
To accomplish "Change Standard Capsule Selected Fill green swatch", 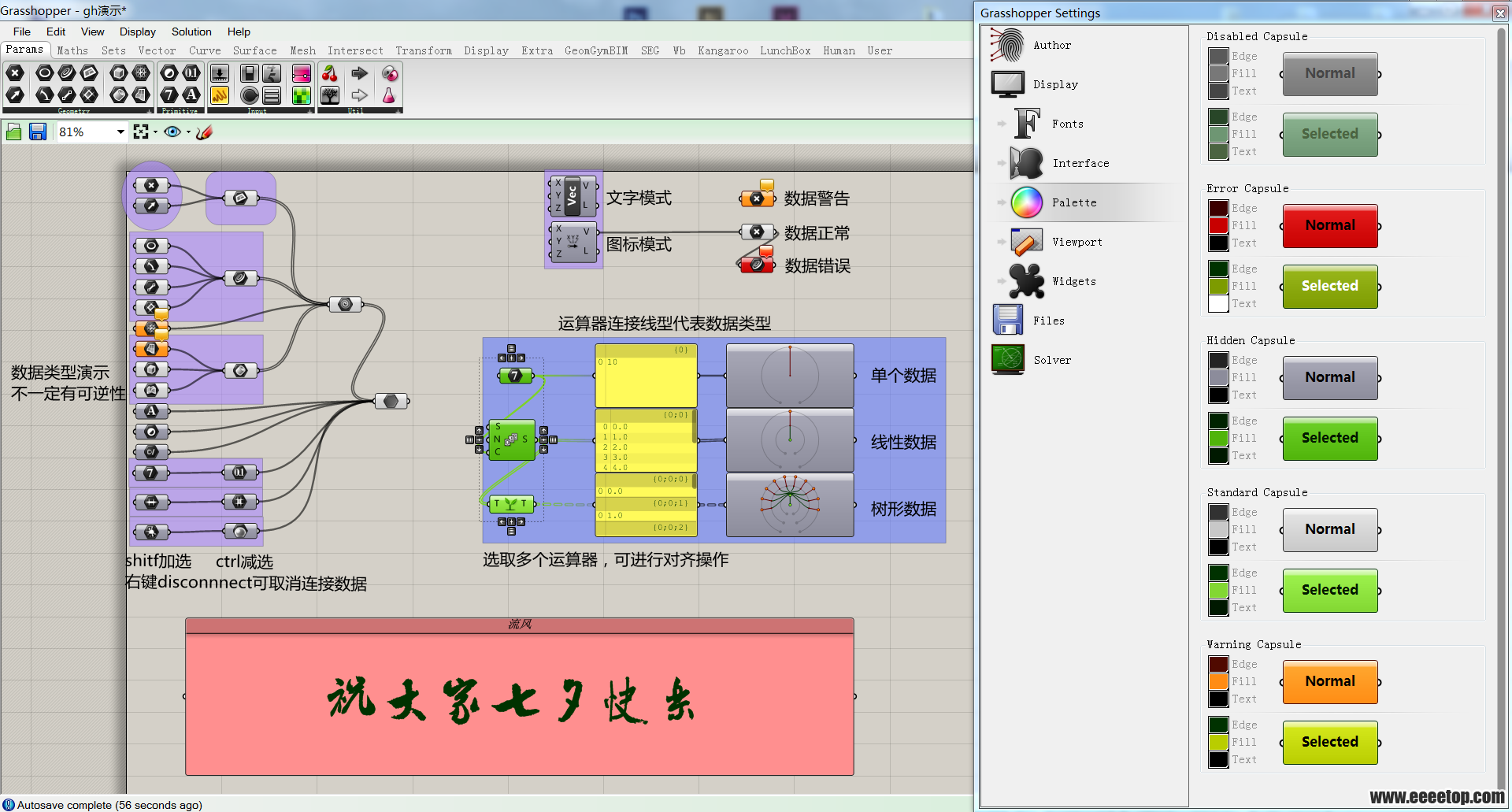I will point(1218,591).
